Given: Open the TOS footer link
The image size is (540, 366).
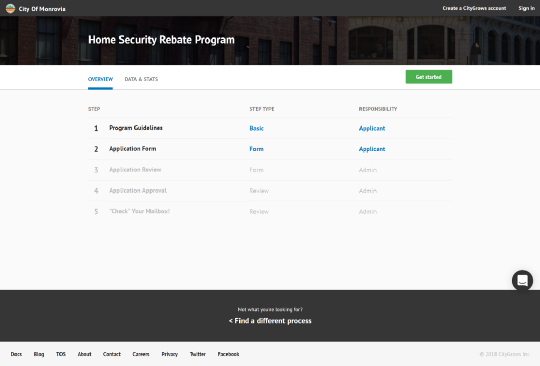Looking at the screenshot, I should coord(61,354).
